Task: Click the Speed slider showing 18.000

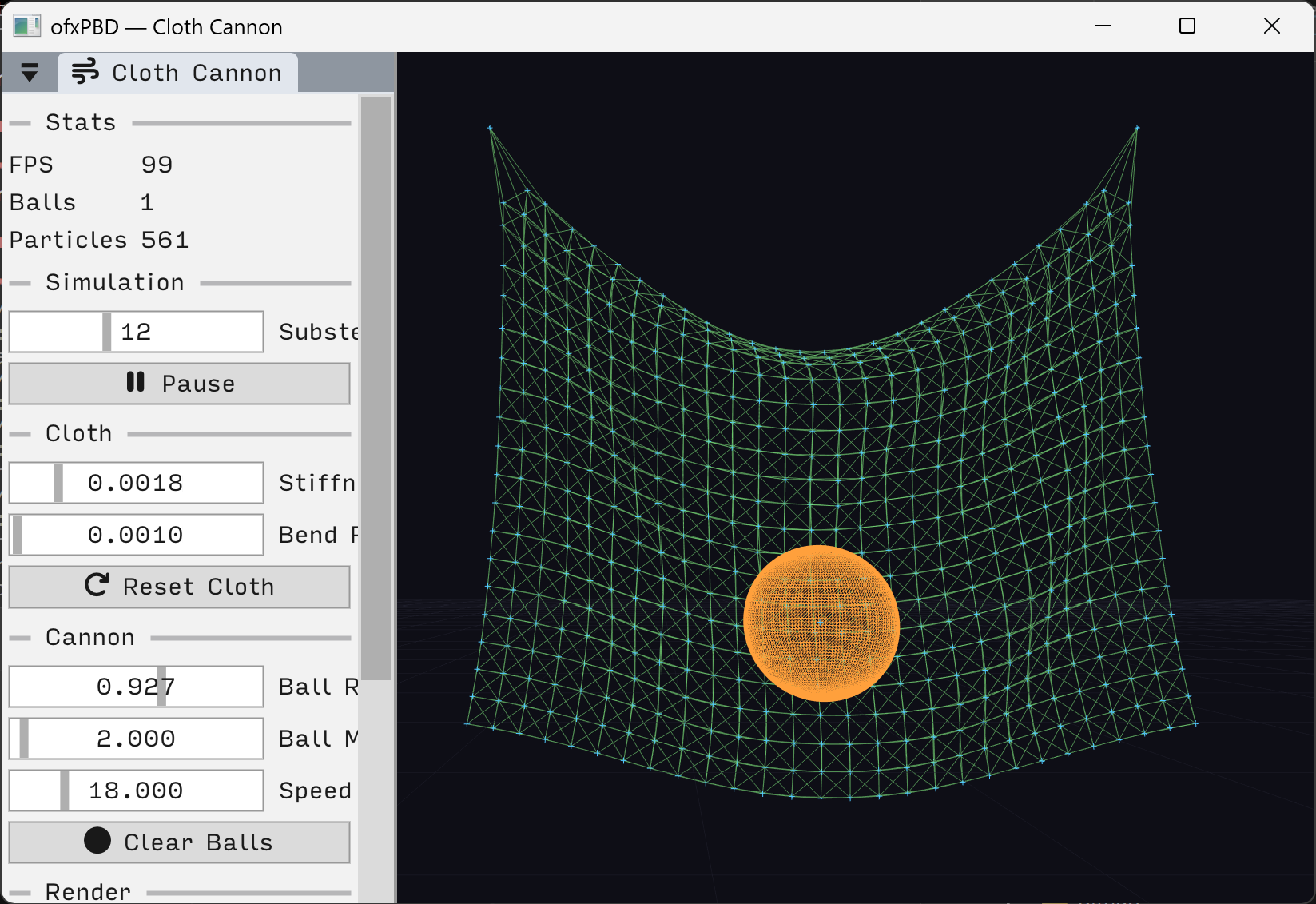Action: pyautogui.click(x=136, y=791)
